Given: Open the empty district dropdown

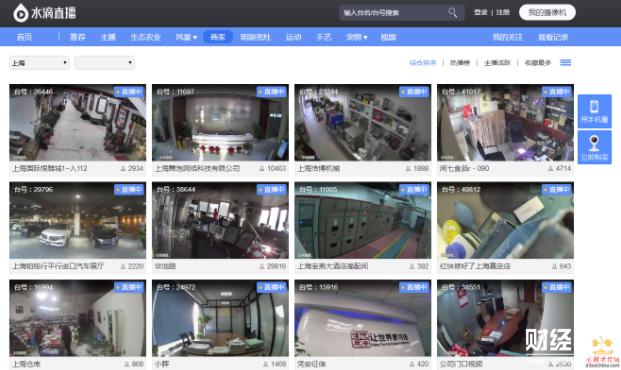Looking at the screenshot, I should click(105, 63).
